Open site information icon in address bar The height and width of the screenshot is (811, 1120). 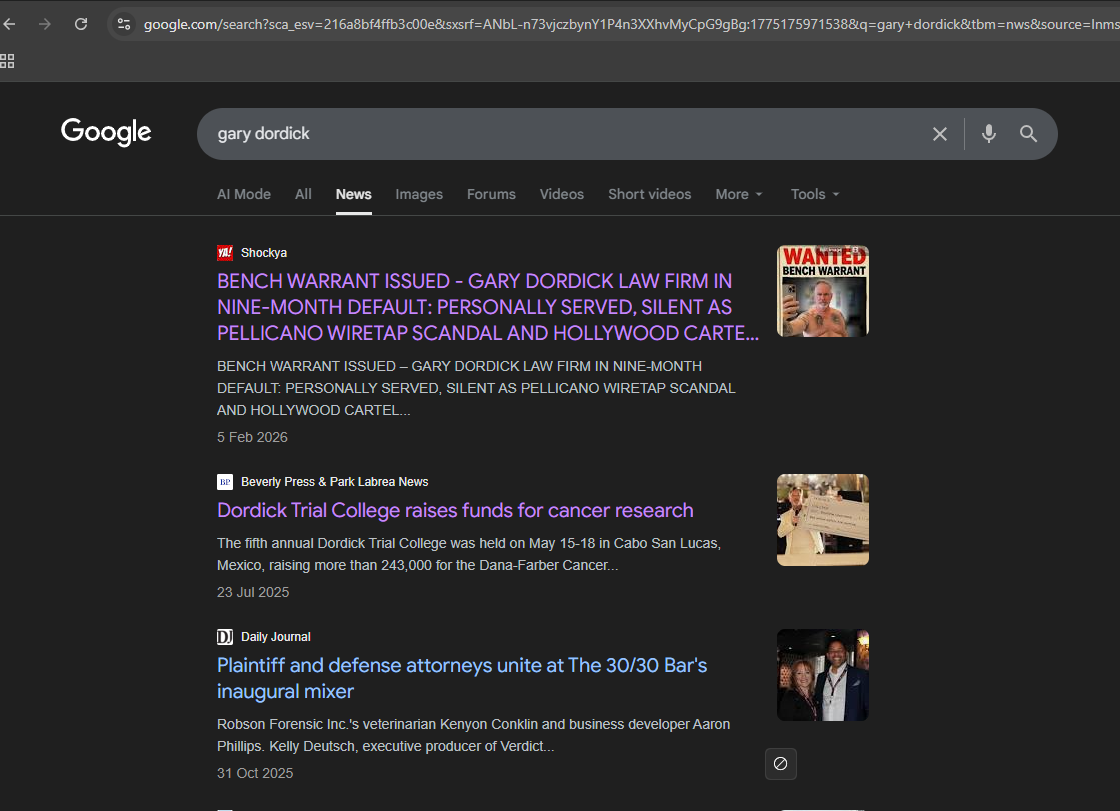coord(123,24)
